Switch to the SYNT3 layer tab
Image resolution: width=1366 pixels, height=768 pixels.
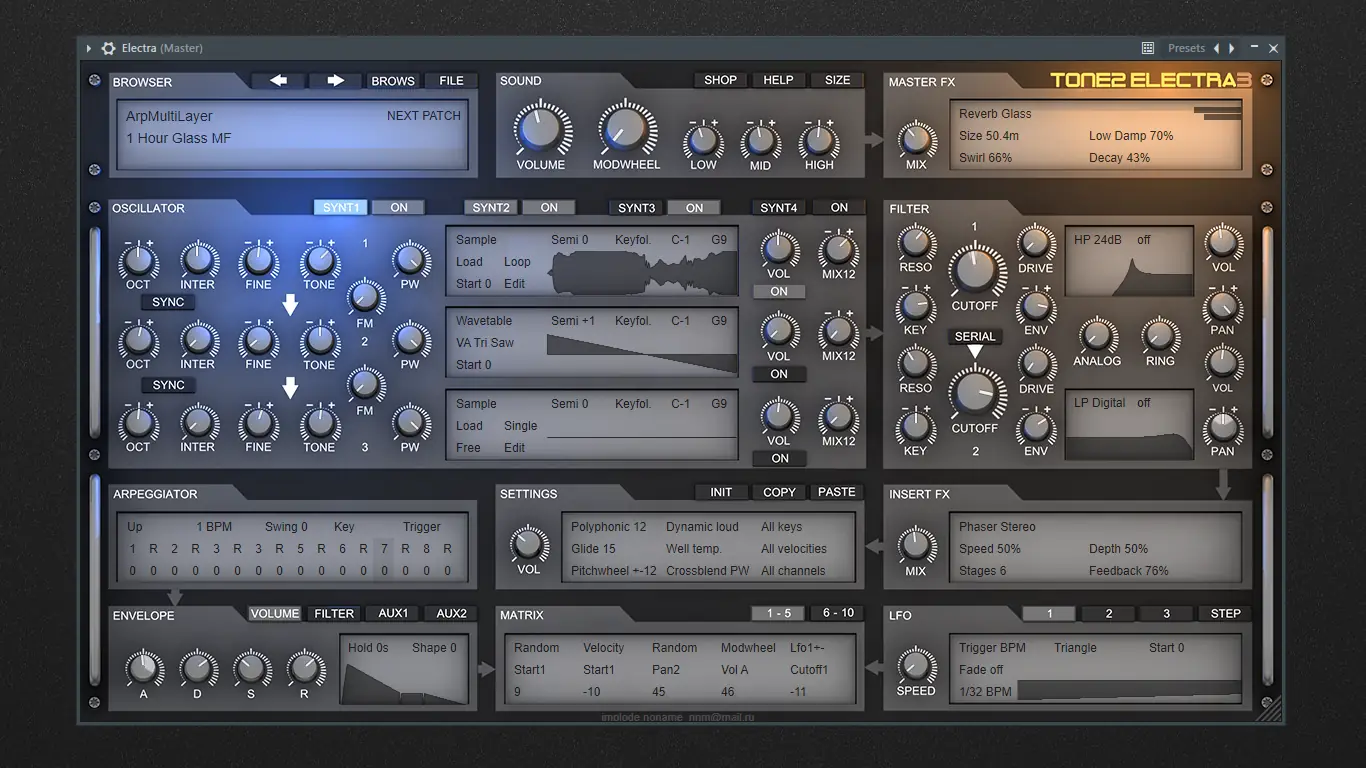pos(637,208)
